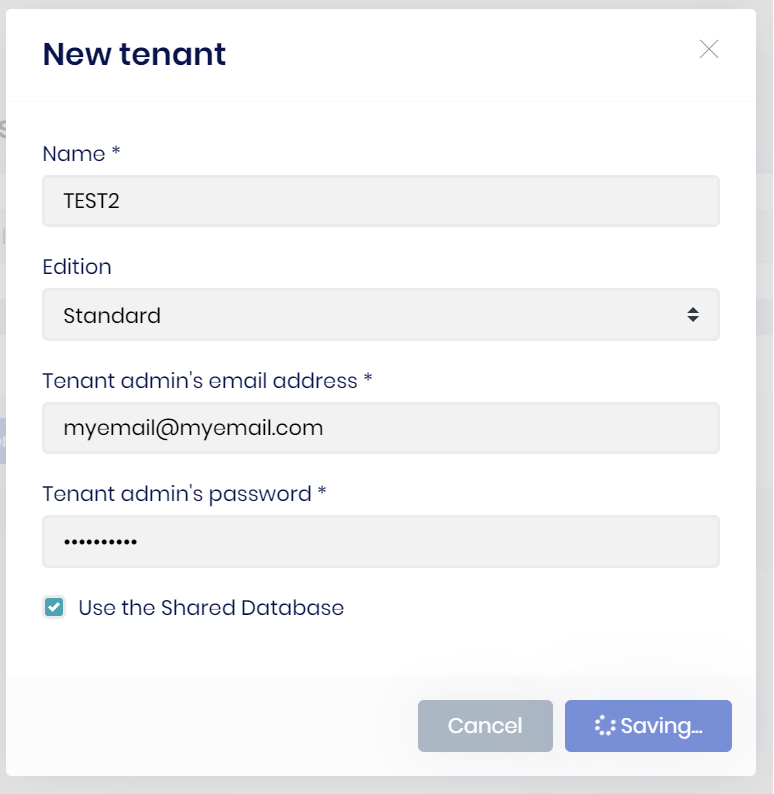Screen dimensions: 774x794
Task: Click the 'Edition' field label
Action: [x=77, y=267]
